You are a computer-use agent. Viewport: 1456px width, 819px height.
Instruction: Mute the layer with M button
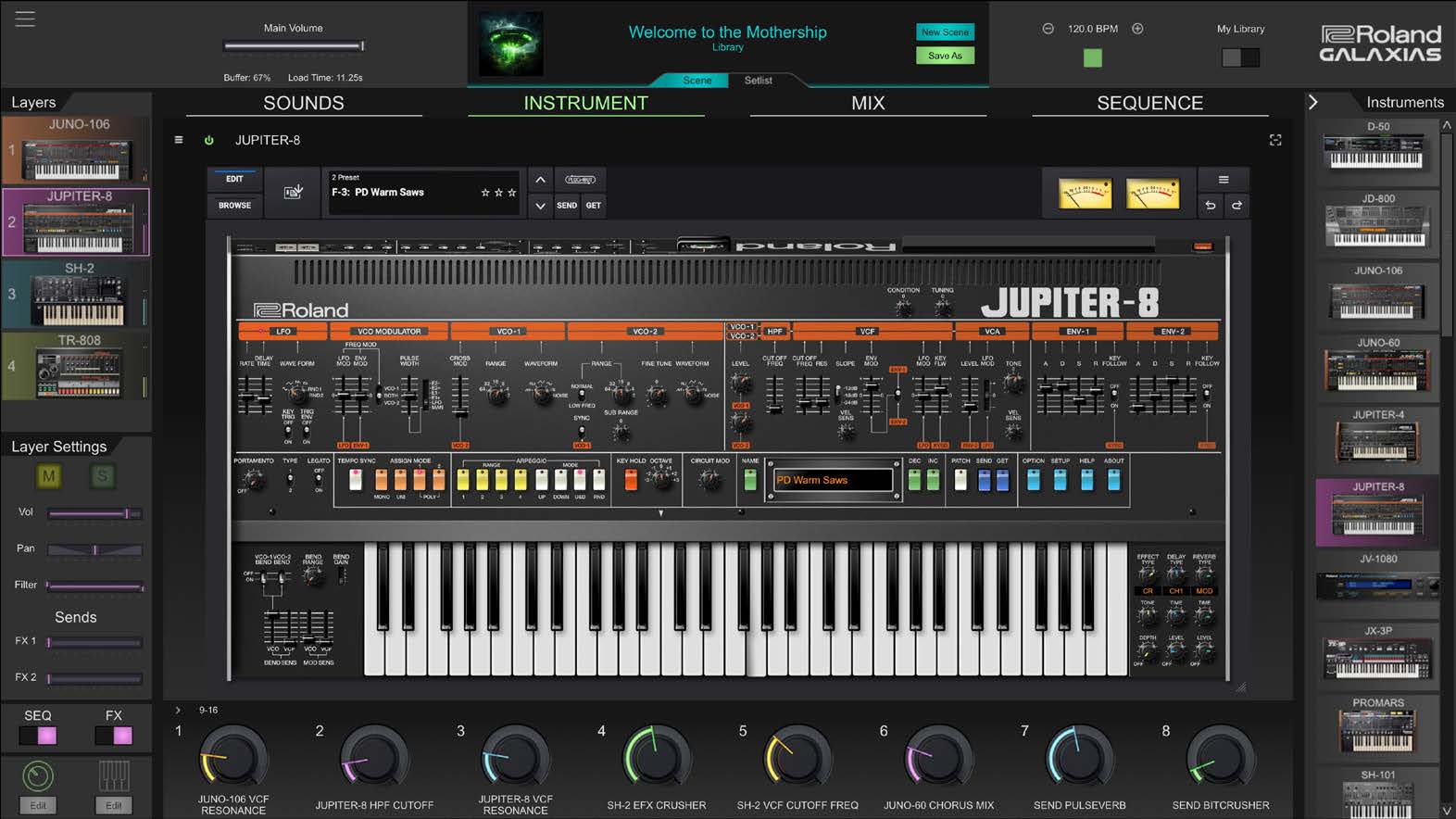point(48,476)
